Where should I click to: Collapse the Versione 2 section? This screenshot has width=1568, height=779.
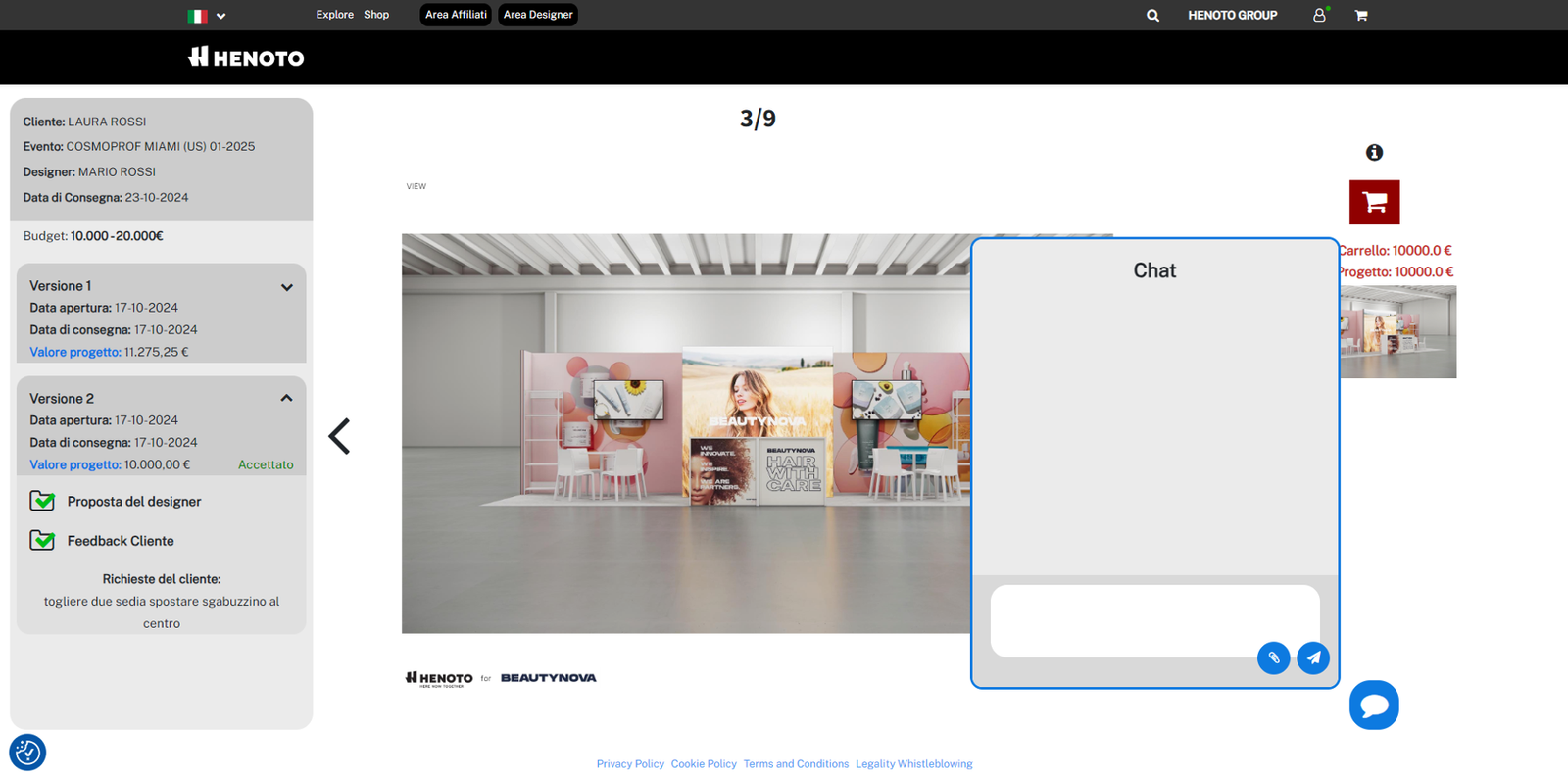286,399
